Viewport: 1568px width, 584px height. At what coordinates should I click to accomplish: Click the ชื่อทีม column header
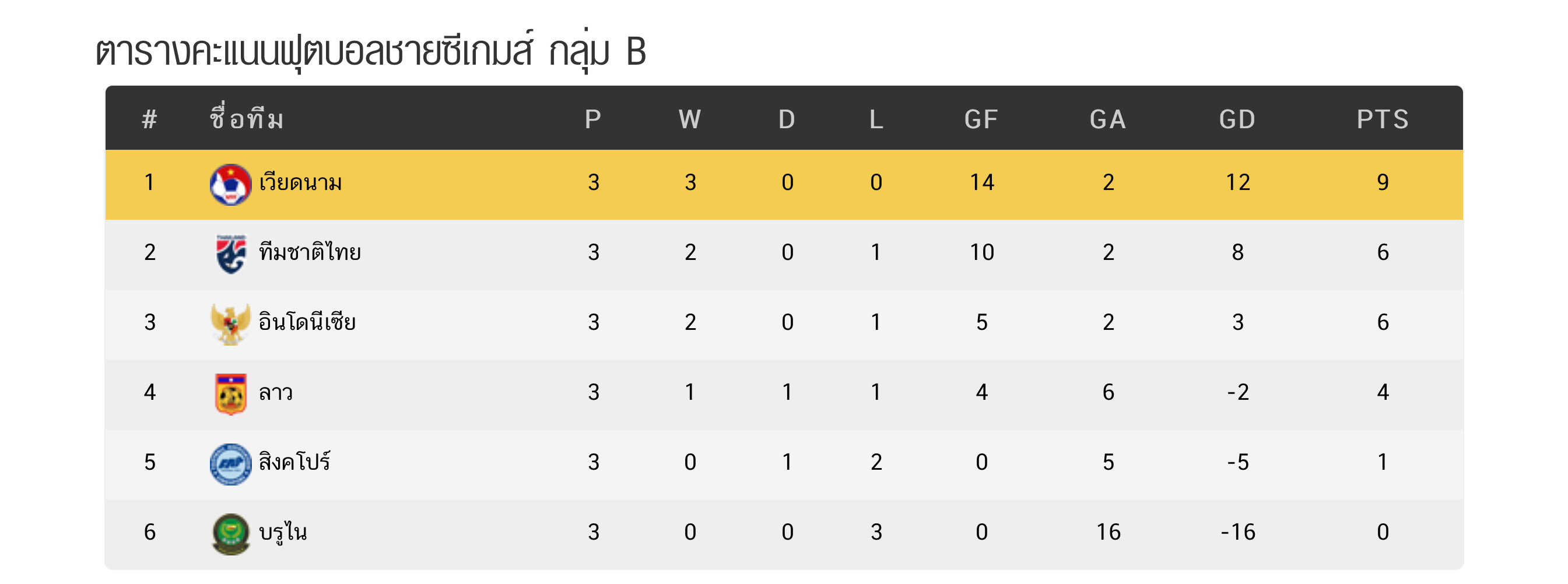(247, 119)
